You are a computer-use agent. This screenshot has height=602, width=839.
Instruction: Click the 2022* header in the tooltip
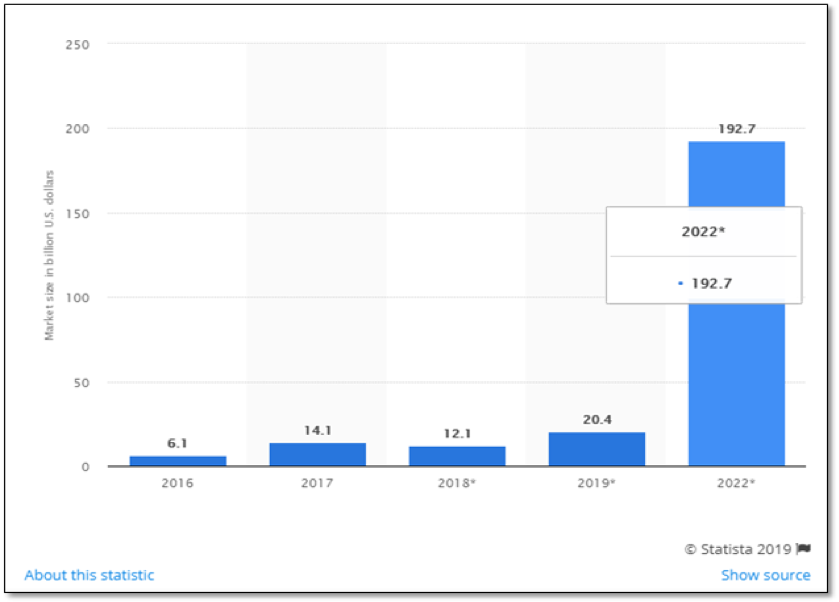click(x=703, y=232)
